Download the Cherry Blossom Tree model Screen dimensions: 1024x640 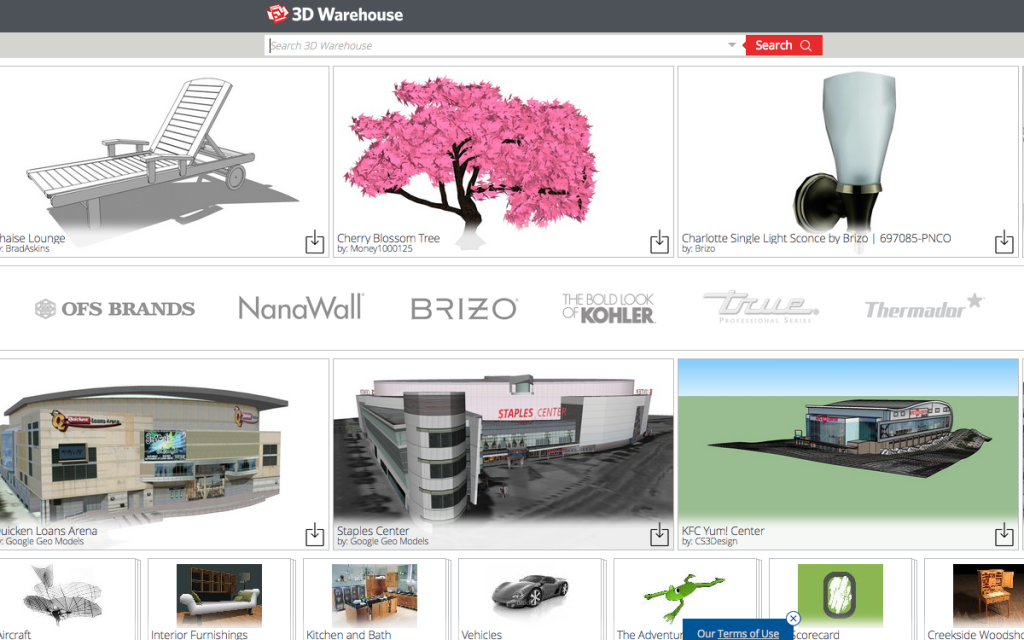pos(660,242)
